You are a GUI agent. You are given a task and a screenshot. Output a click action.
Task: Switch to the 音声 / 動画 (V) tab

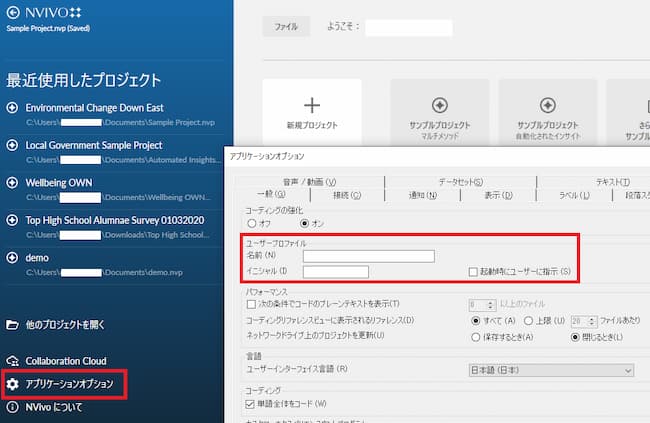point(310,182)
